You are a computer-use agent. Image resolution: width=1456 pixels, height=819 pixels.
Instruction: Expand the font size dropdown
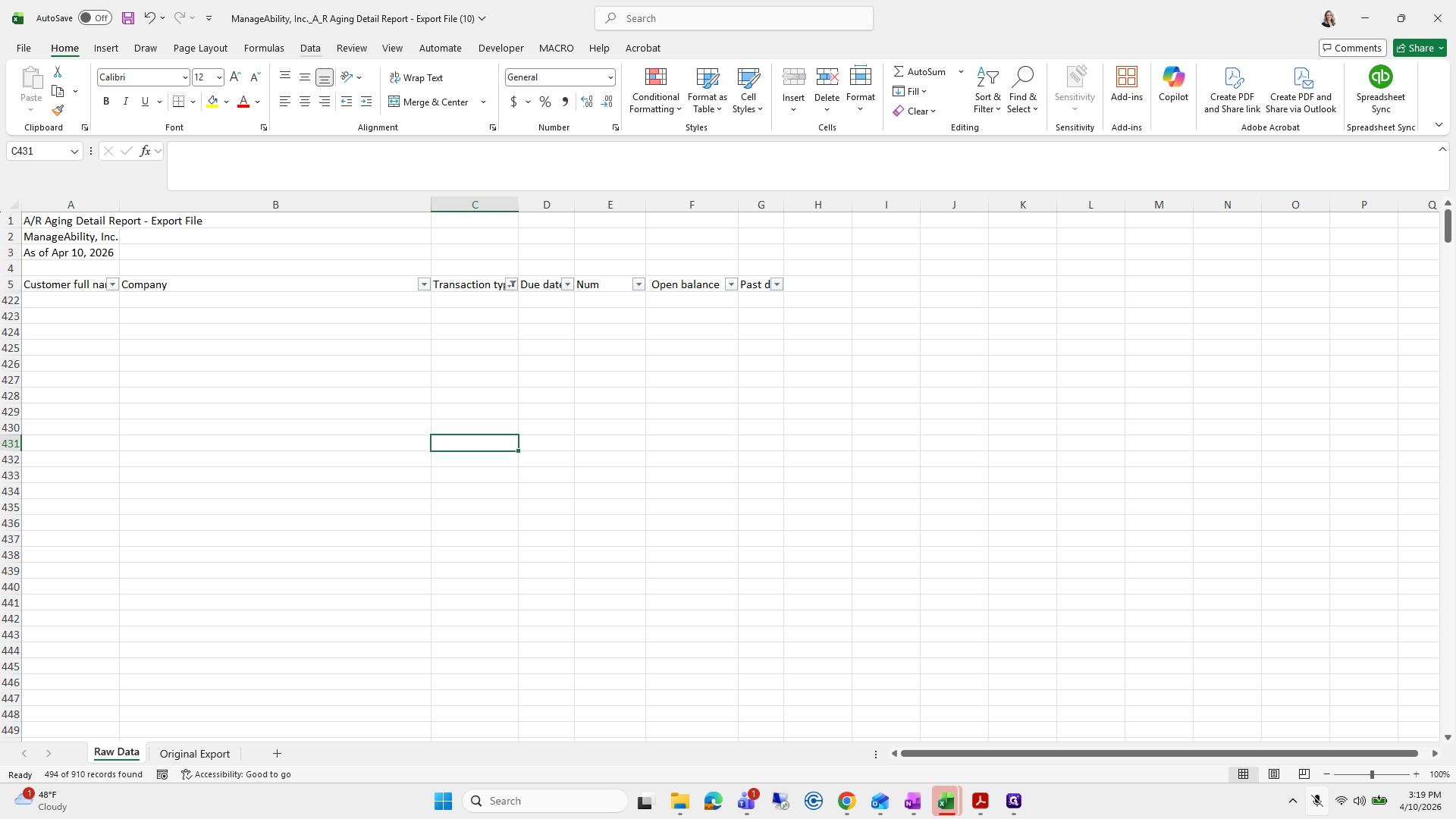219,77
